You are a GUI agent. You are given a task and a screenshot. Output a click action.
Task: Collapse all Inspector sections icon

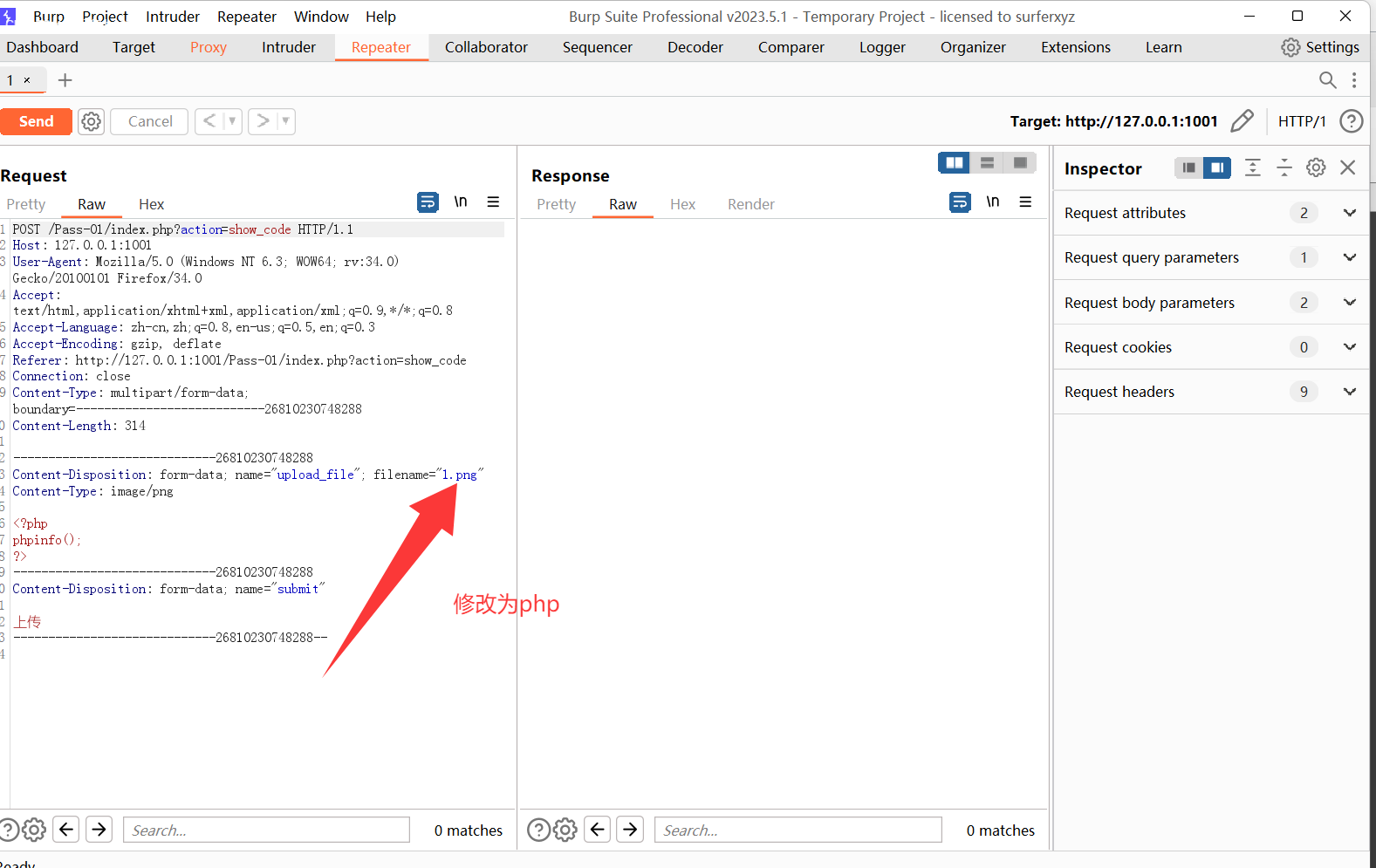pyautogui.click(x=1284, y=167)
